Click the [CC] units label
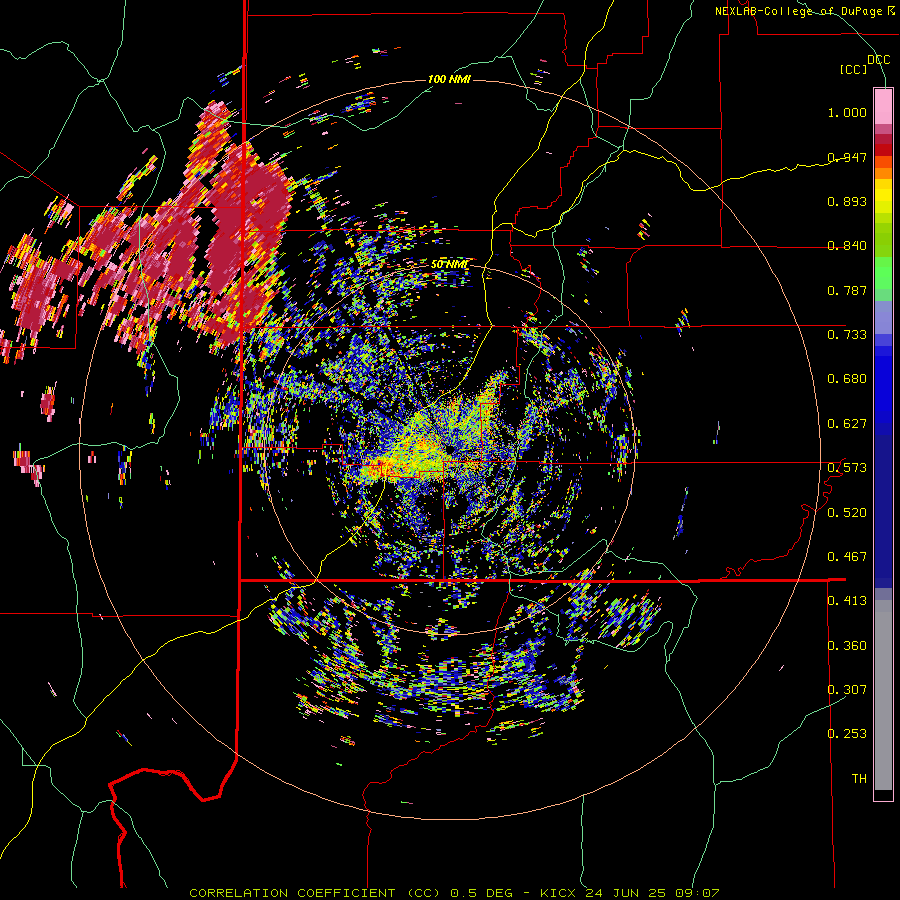 tap(854, 69)
